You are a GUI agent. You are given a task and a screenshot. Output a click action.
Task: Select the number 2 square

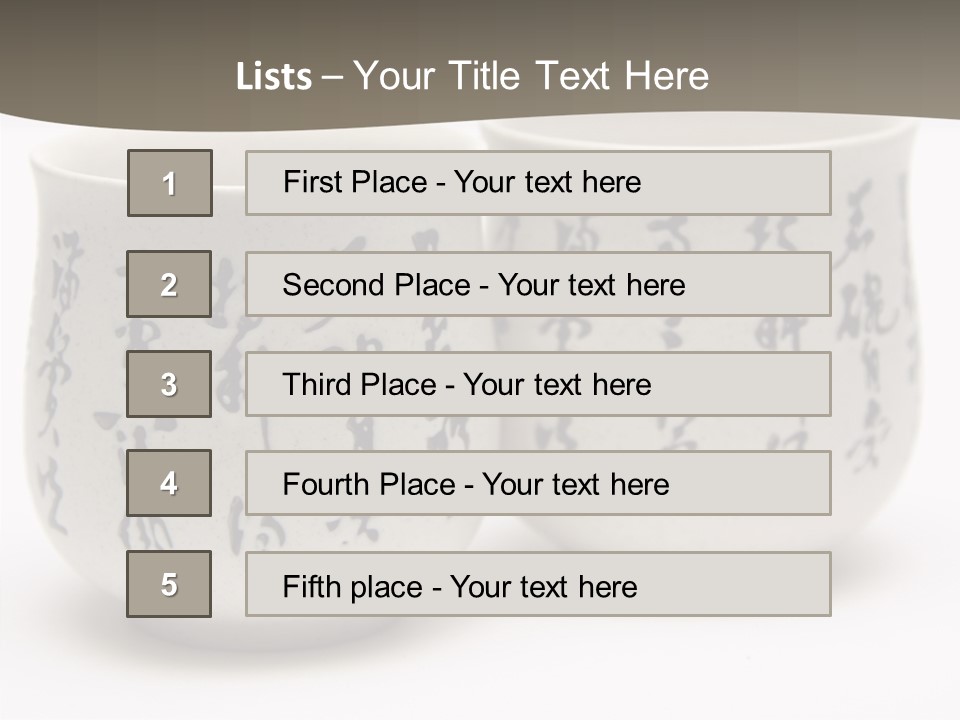coord(169,284)
